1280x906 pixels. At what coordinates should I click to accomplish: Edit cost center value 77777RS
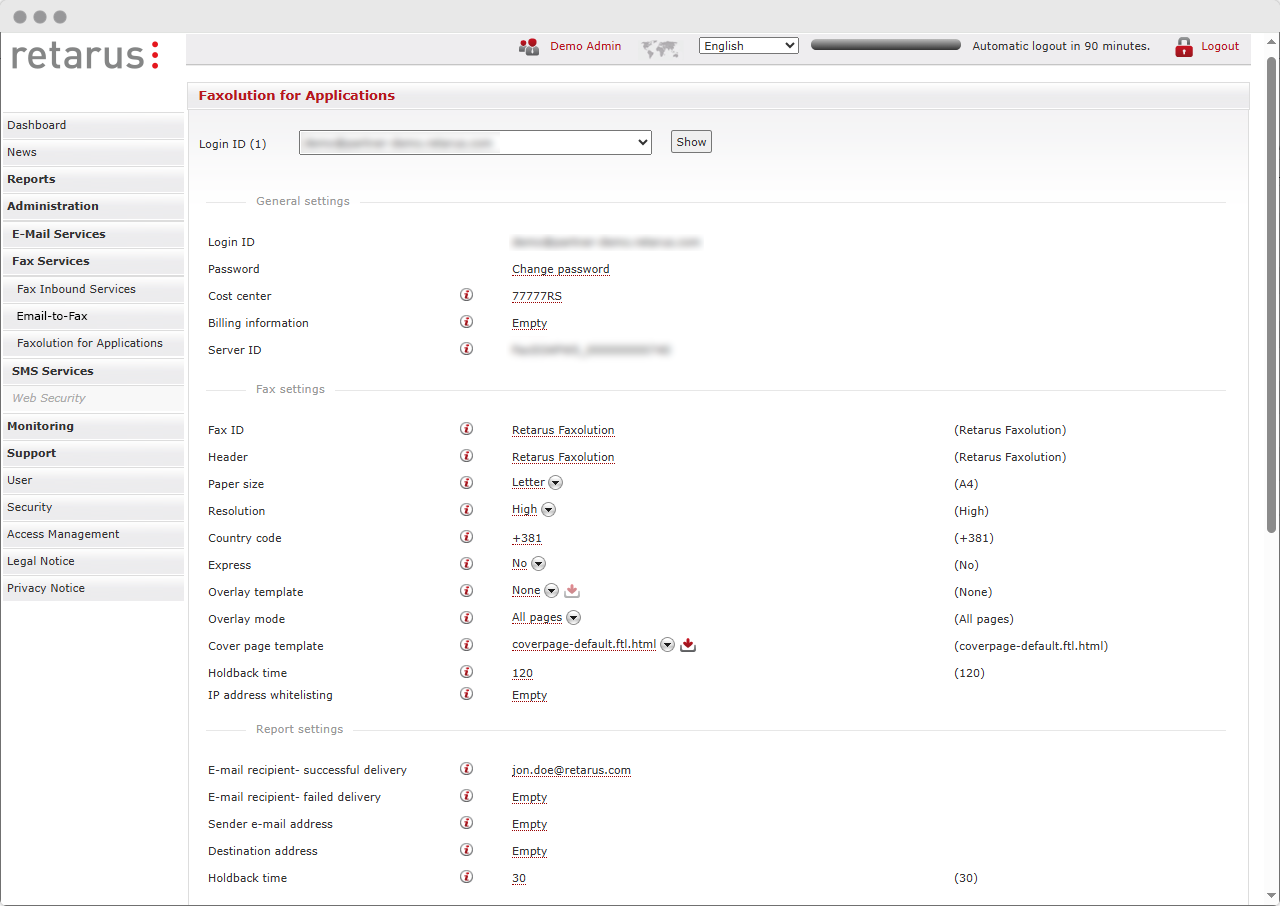(537, 296)
